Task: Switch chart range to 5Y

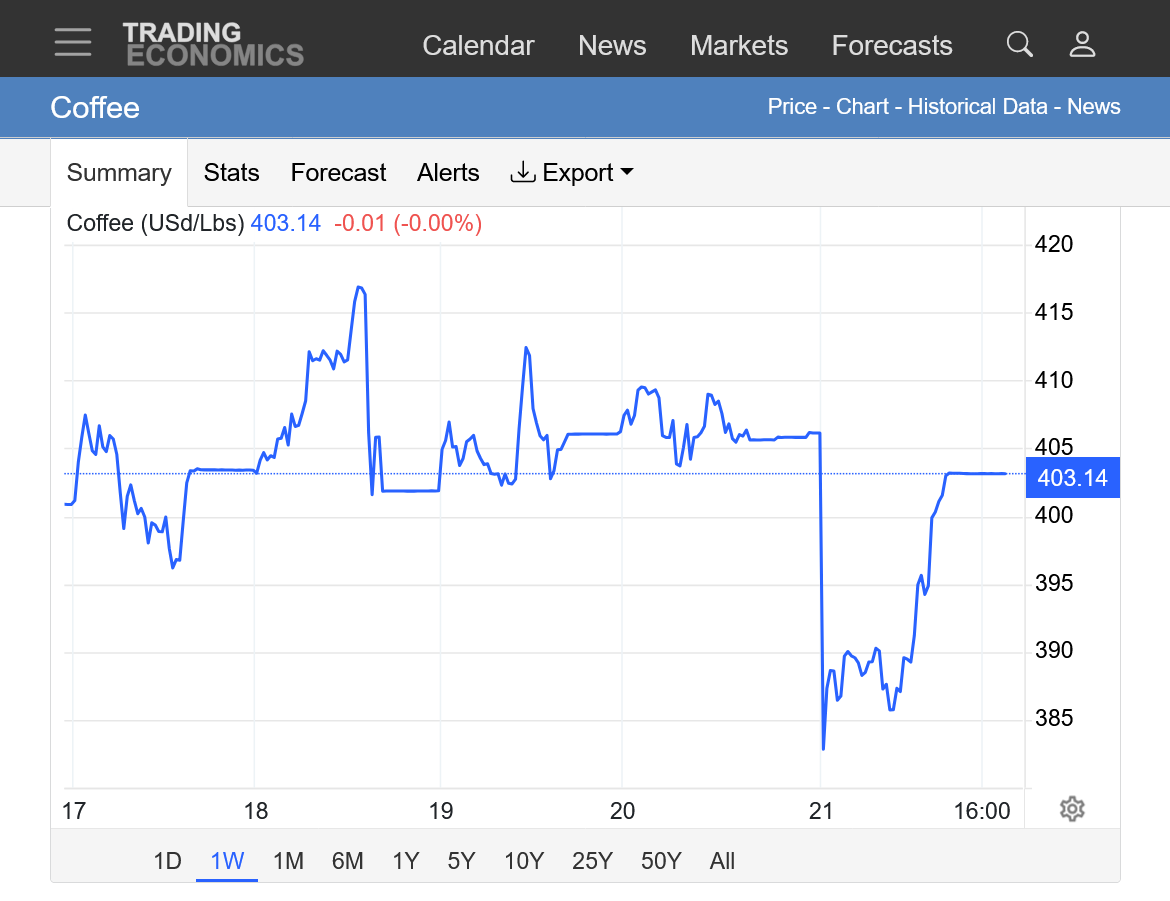Action: coord(461,861)
